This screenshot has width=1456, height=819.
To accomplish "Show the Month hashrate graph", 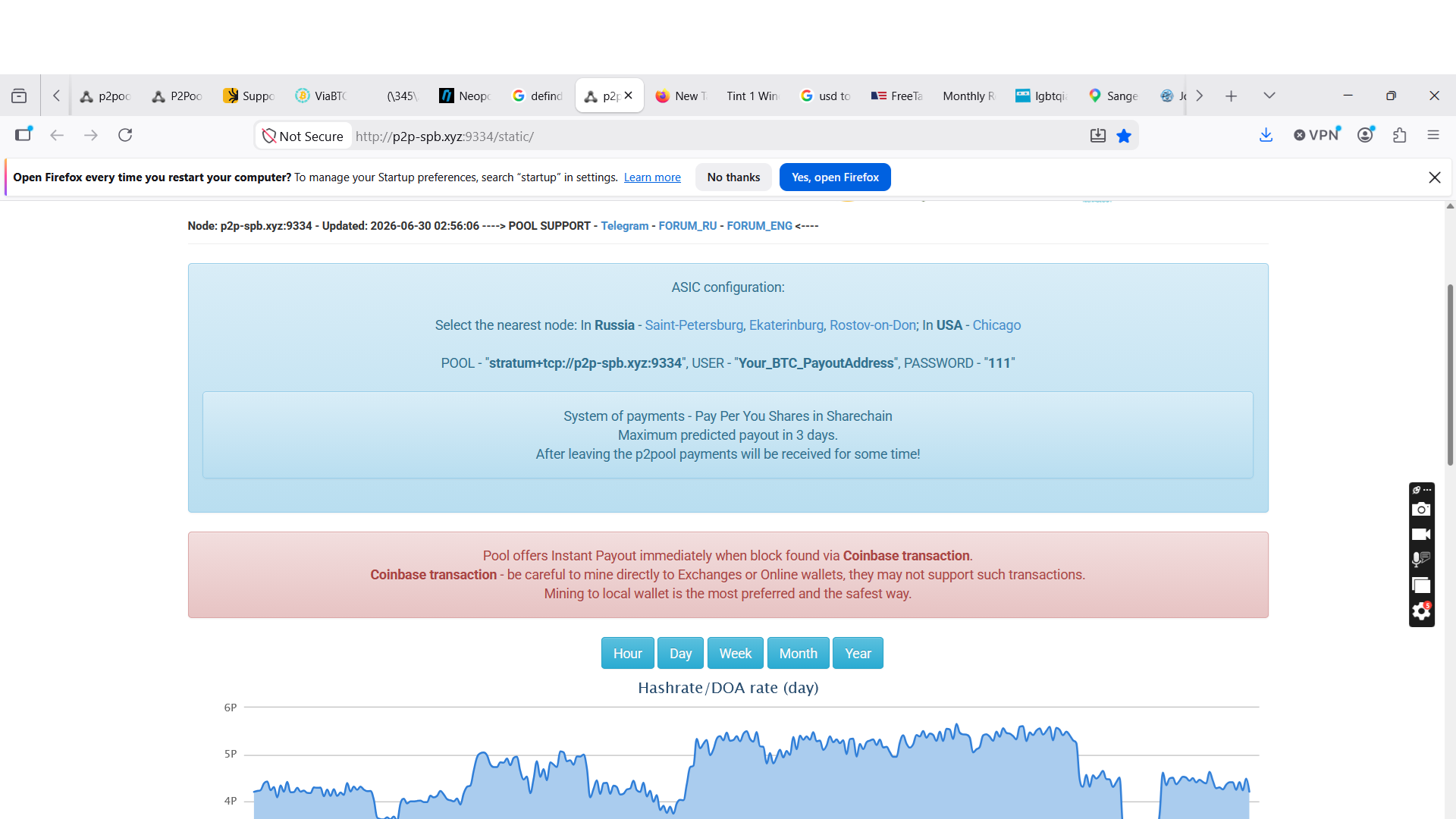I will tap(799, 653).
